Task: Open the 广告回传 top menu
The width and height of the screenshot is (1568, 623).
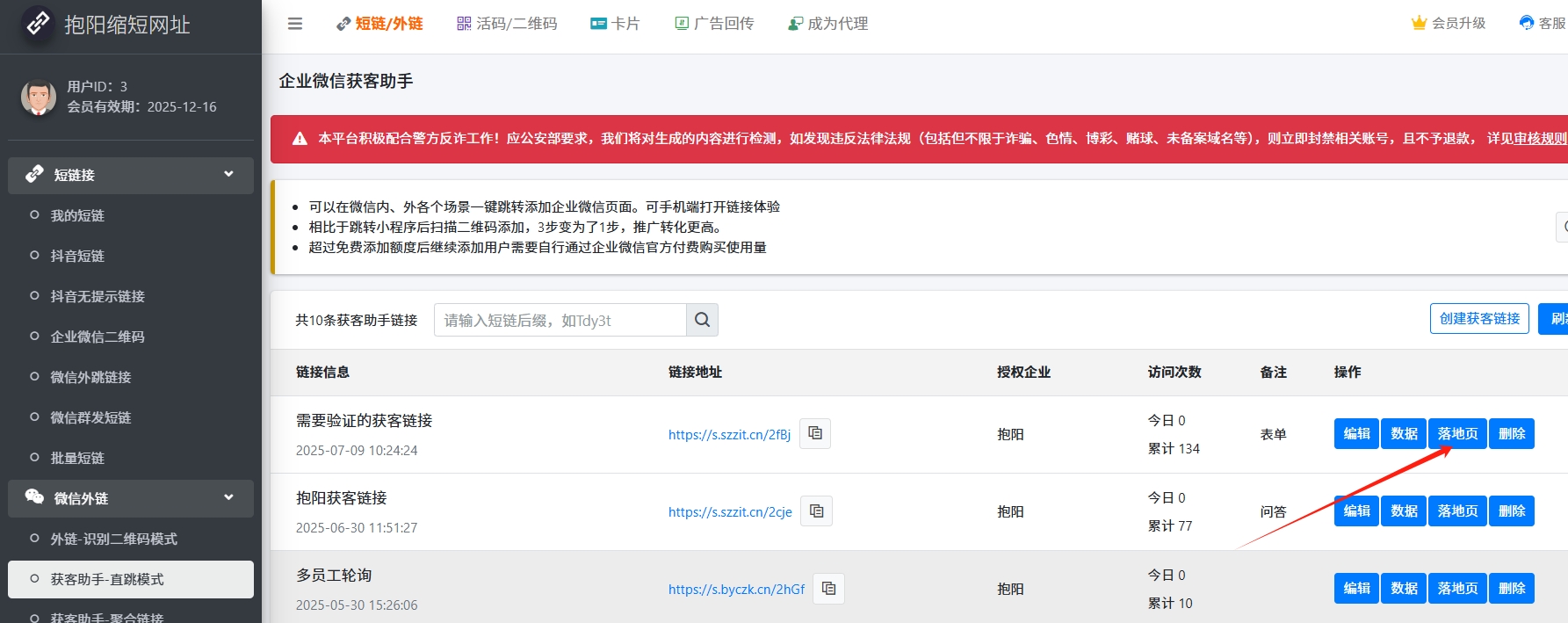Action: click(714, 24)
